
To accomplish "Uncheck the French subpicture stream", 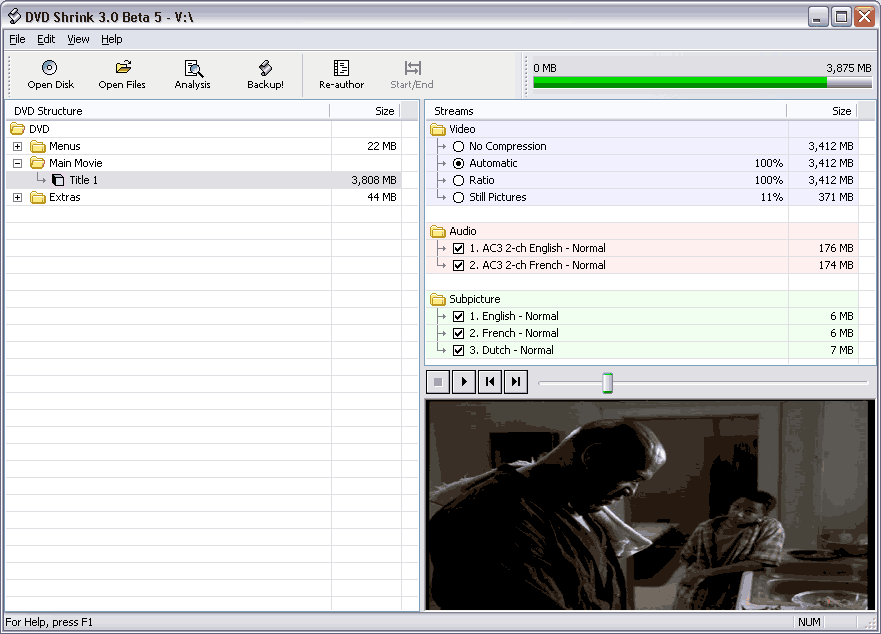I will [x=458, y=333].
